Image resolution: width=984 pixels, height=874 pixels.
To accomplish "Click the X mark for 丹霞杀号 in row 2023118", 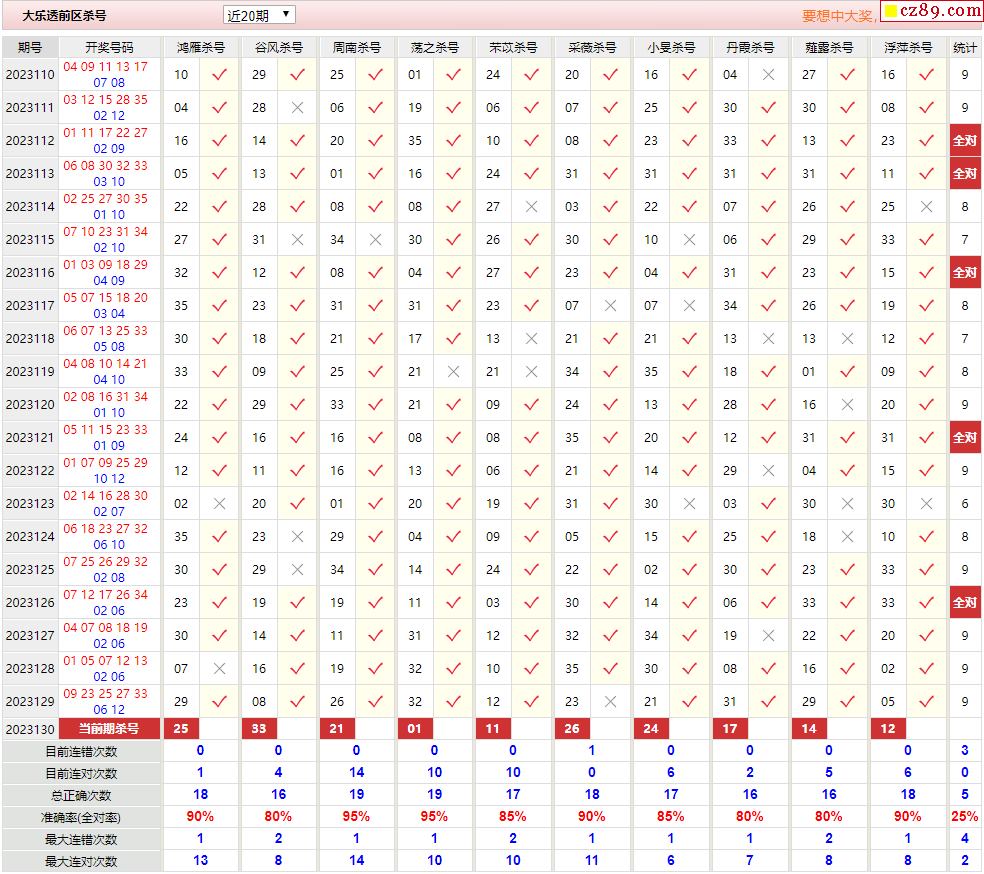I will click(x=768, y=339).
